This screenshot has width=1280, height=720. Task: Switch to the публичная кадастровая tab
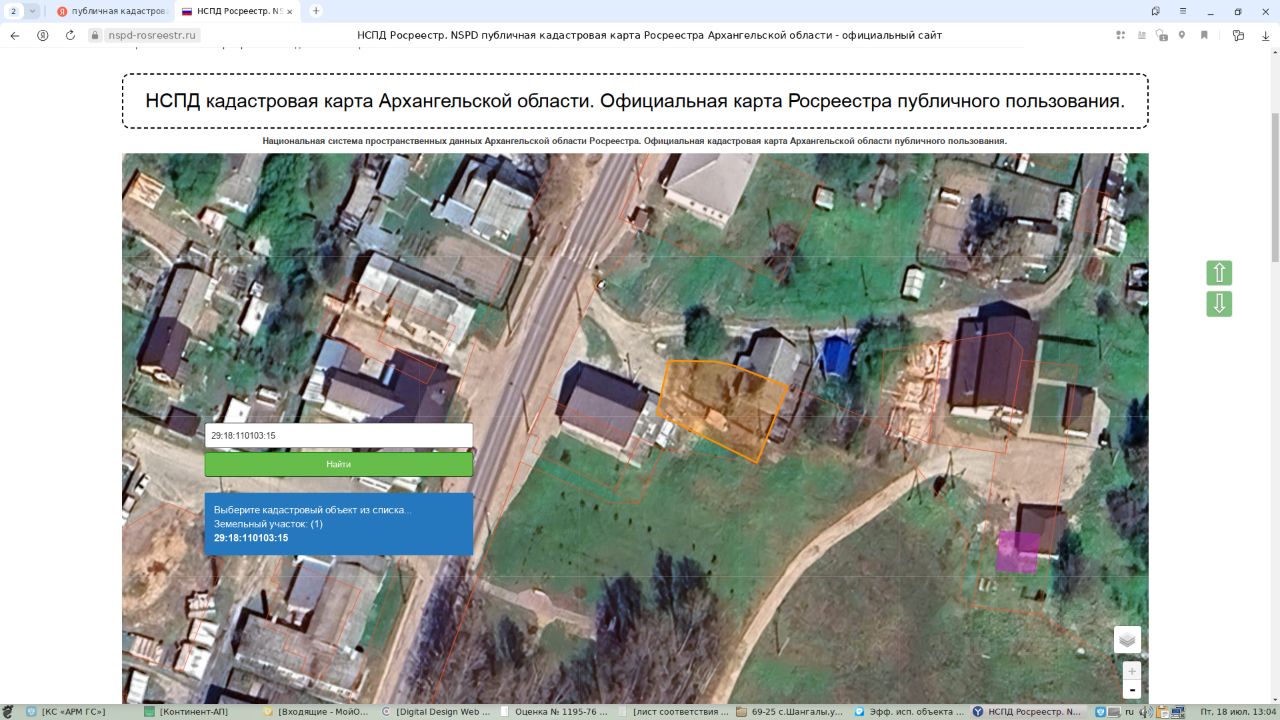pos(111,11)
